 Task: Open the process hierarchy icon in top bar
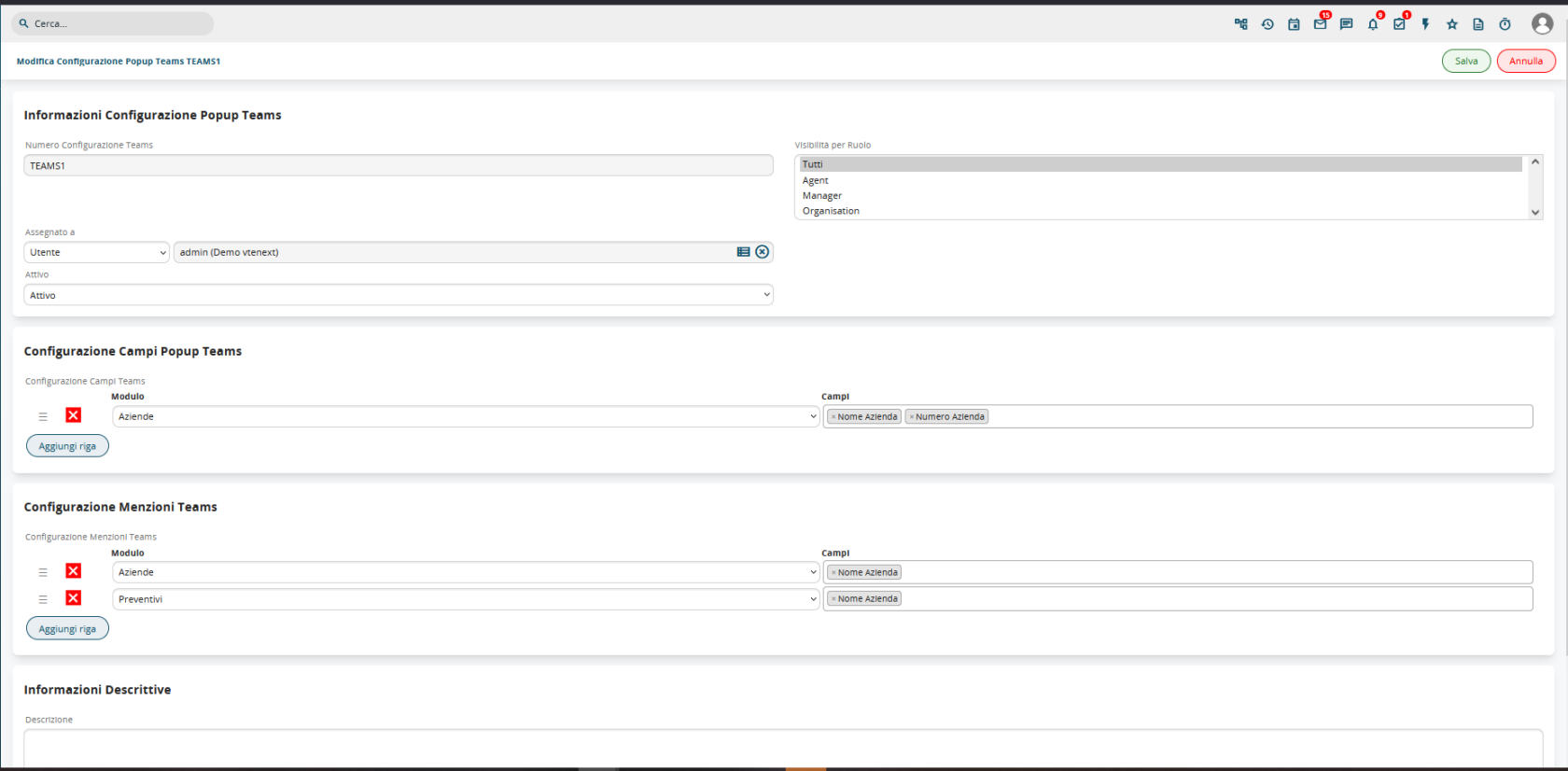coord(1240,24)
